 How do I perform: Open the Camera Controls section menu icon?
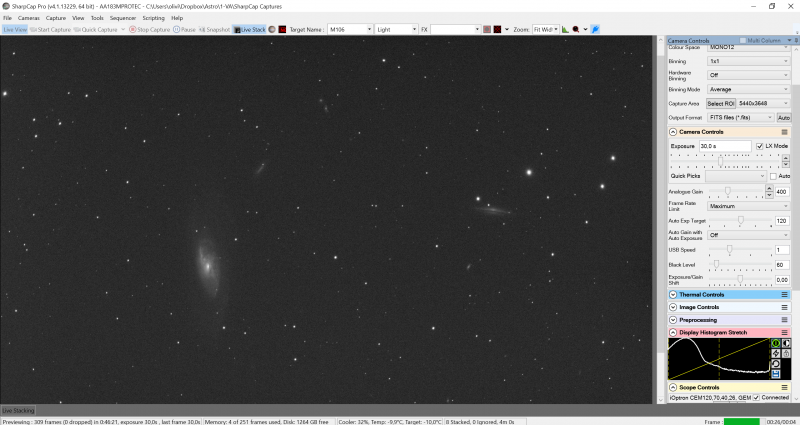tap(784, 132)
